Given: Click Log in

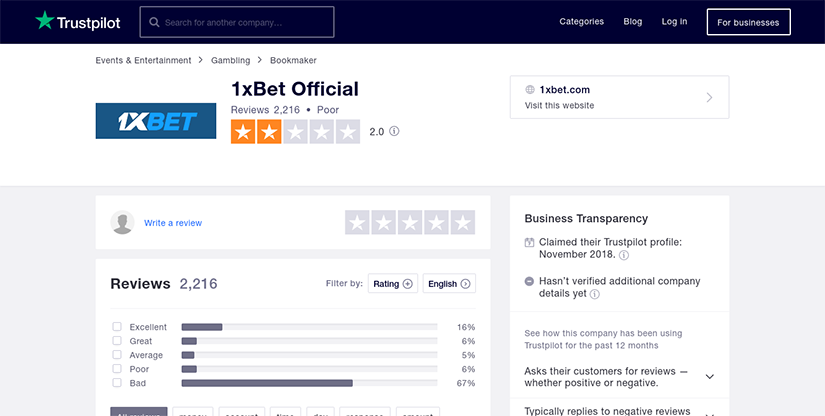Looking at the screenshot, I should pyautogui.click(x=674, y=22).
